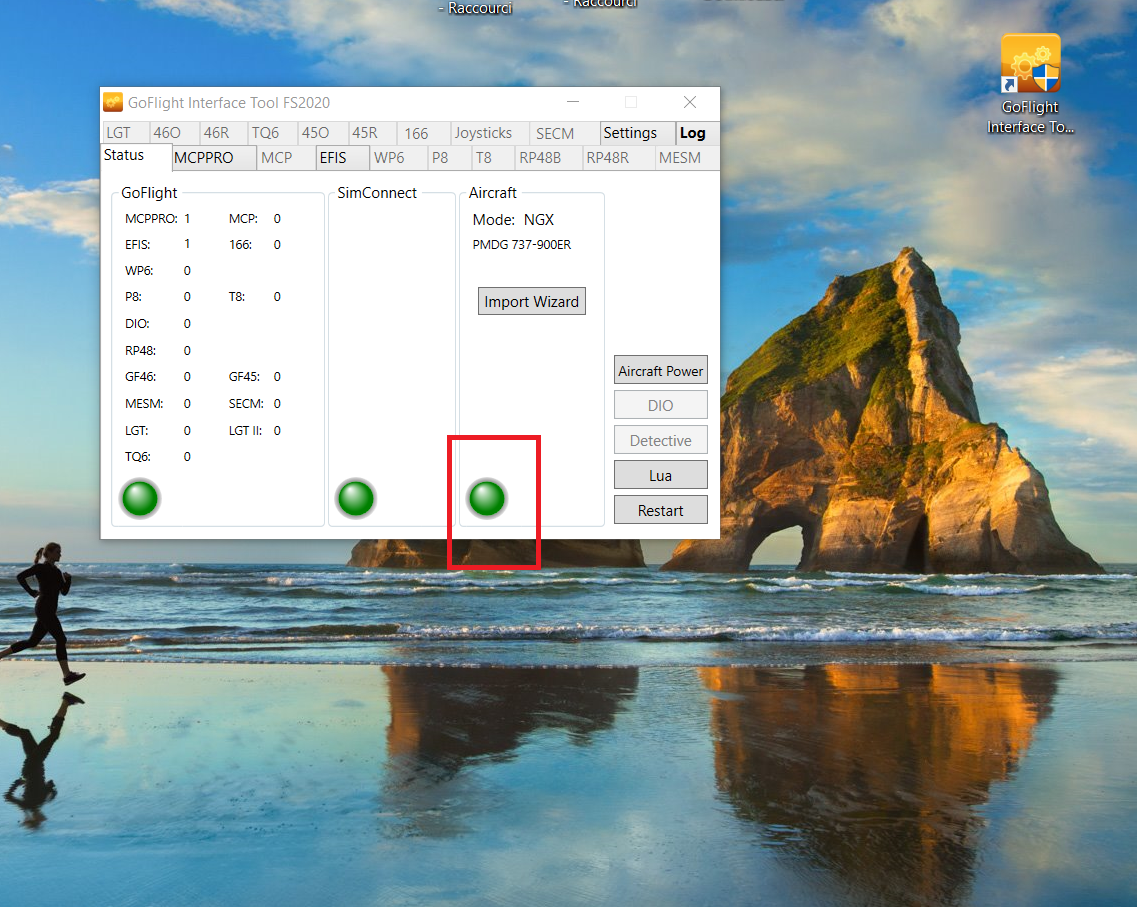Click the DIO button
This screenshot has height=907, width=1137.
[x=661, y=405]
